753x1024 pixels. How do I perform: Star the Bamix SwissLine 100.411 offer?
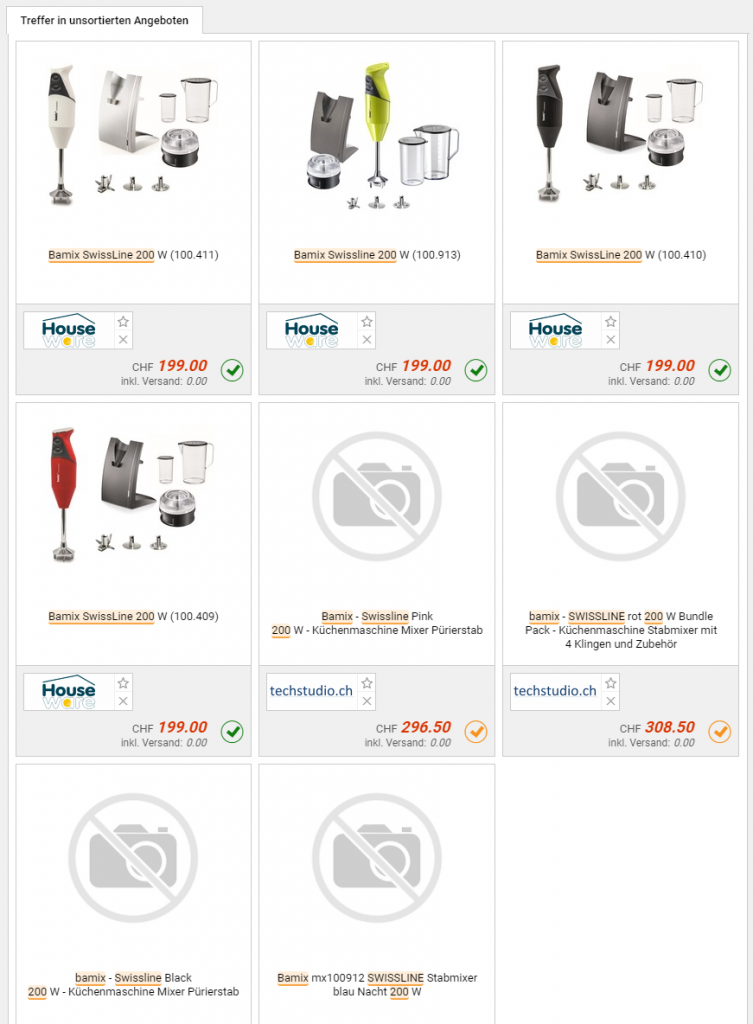tap(123, 321)
